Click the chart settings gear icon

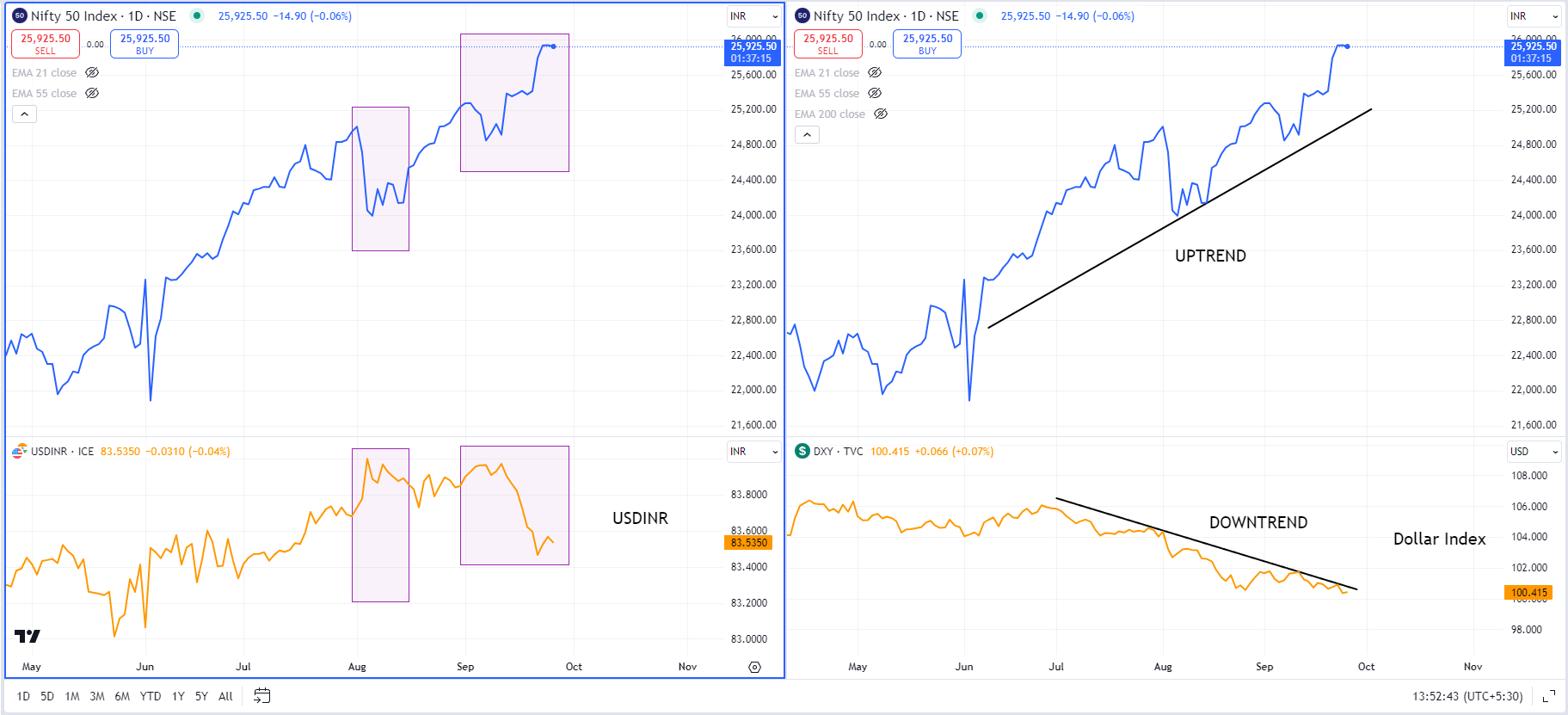click(754, 667)
